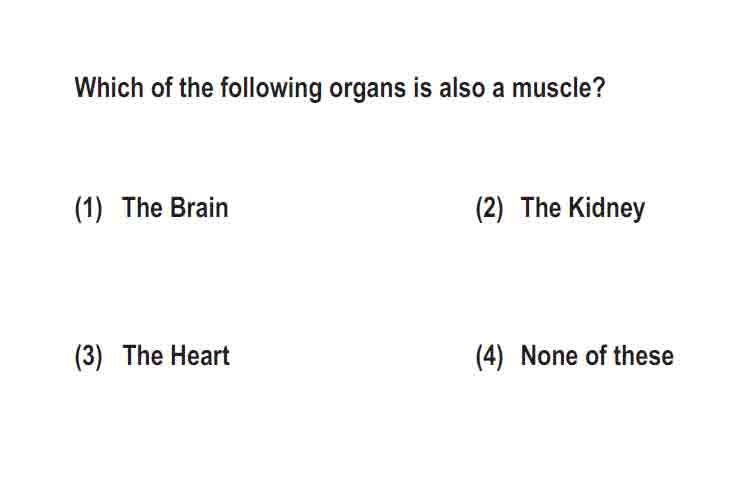
Task: Click the word Brain in option one
Action: (x=199, y=208)
